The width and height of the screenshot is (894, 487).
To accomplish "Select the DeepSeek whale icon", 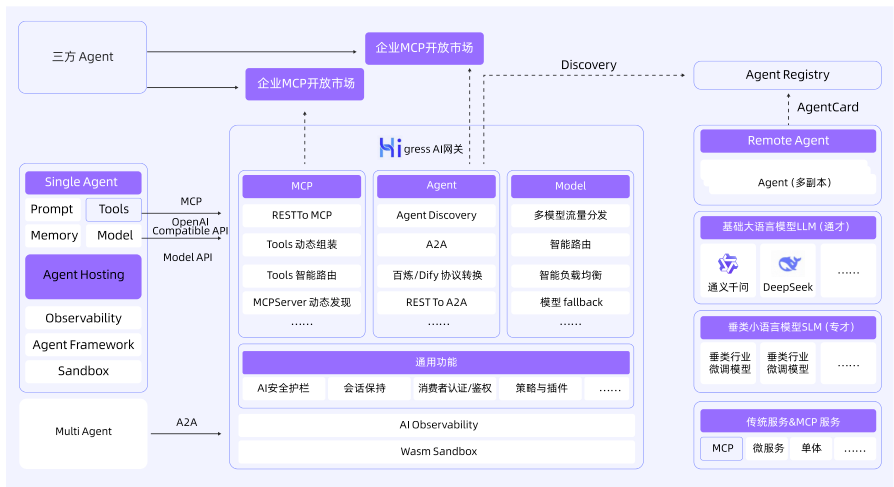I will coord(790,263).
